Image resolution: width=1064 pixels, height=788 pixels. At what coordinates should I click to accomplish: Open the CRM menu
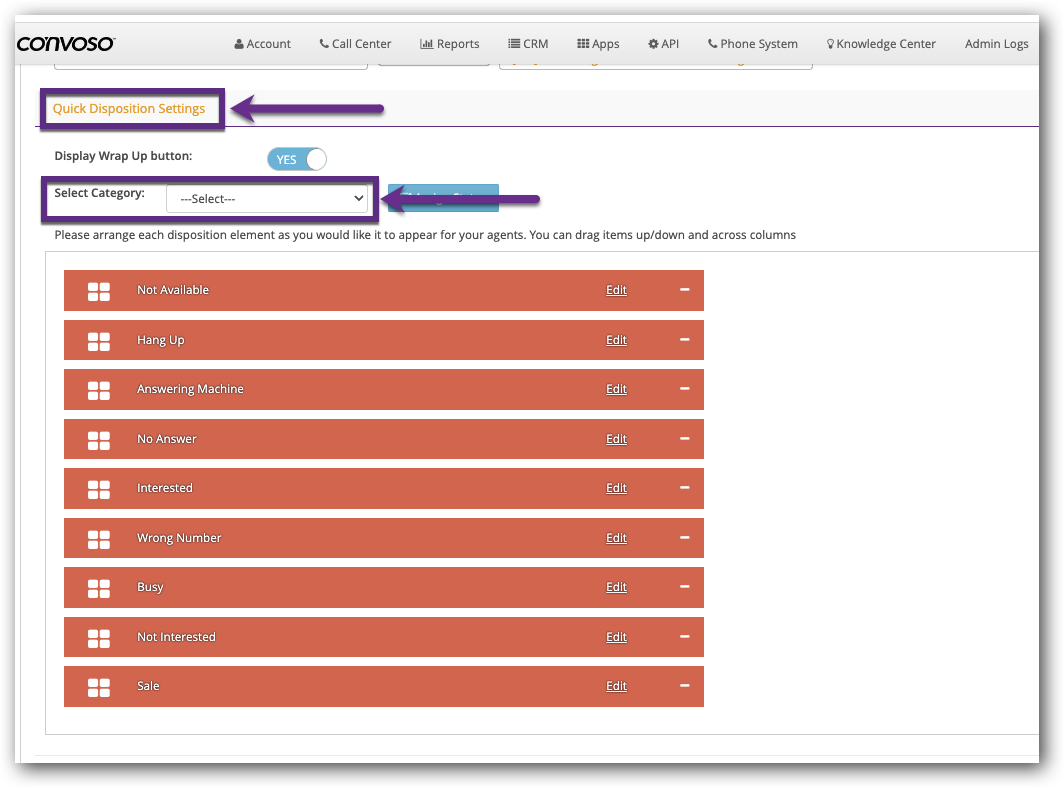click(x=528, y=44)
